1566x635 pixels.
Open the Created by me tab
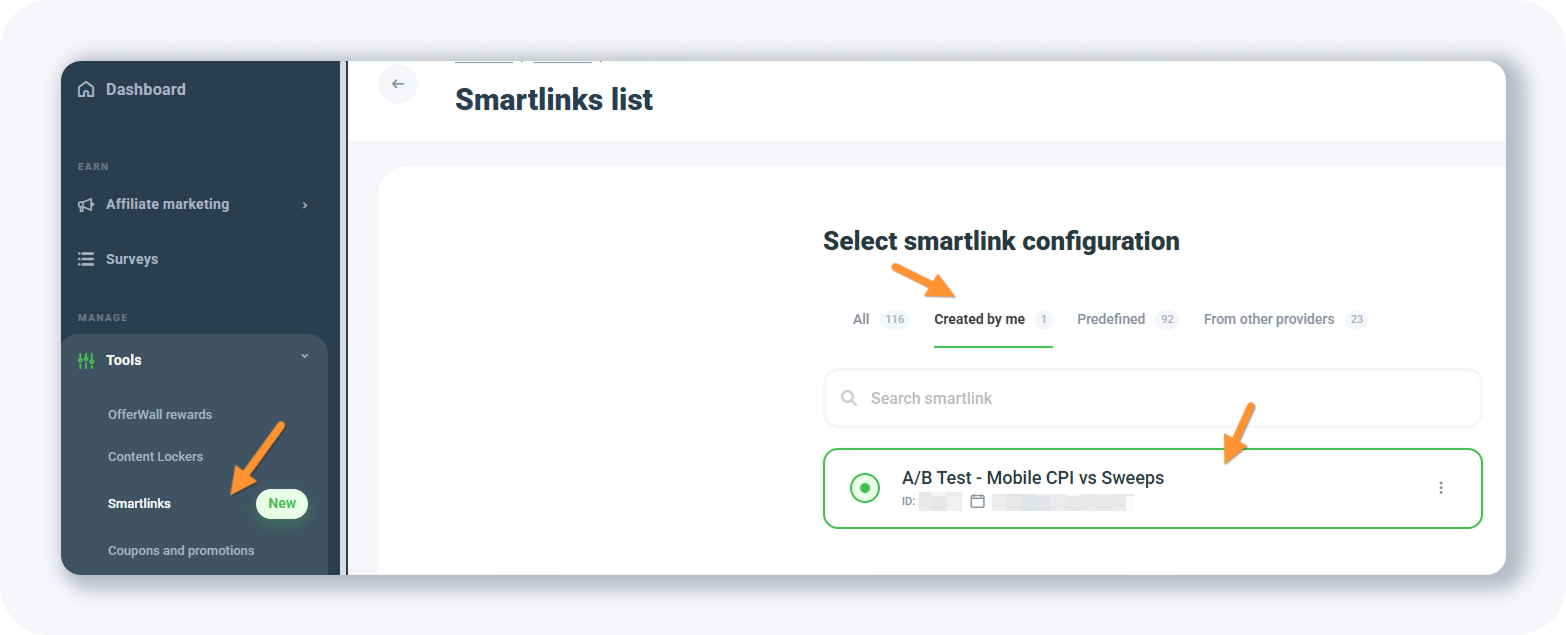[x=979, y=319]
